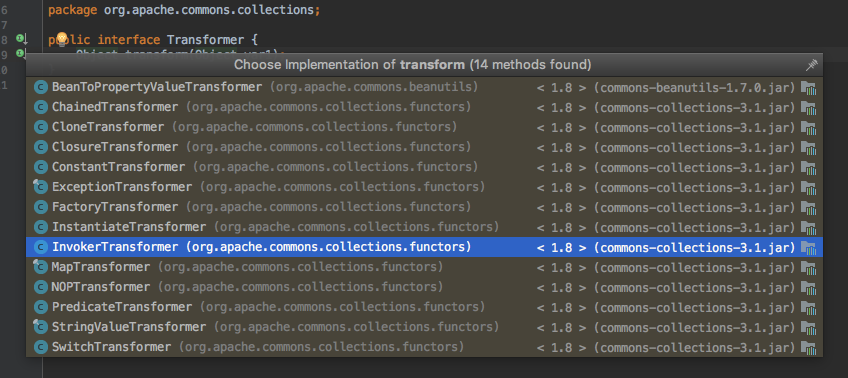The width and height of the screenshot is (848, 378).
Task: Click commons-collections-3.1.jar label on ChainedTransformer row
Action: pos(695,107)
